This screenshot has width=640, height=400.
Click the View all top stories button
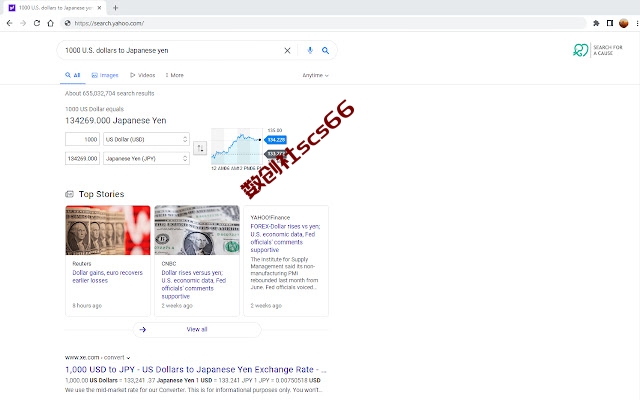[x=197, y=330]
